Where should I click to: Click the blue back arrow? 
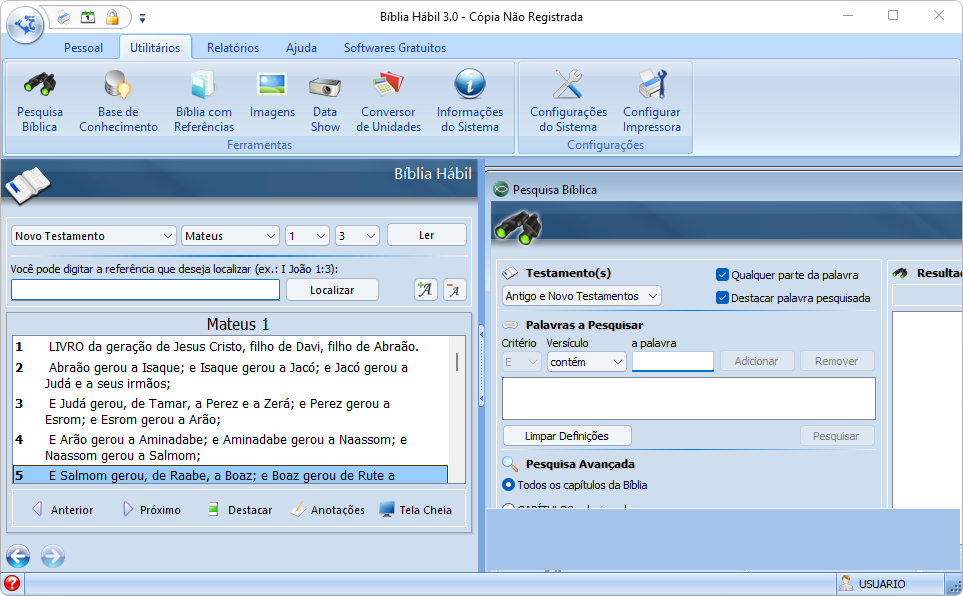click(18, 556)
